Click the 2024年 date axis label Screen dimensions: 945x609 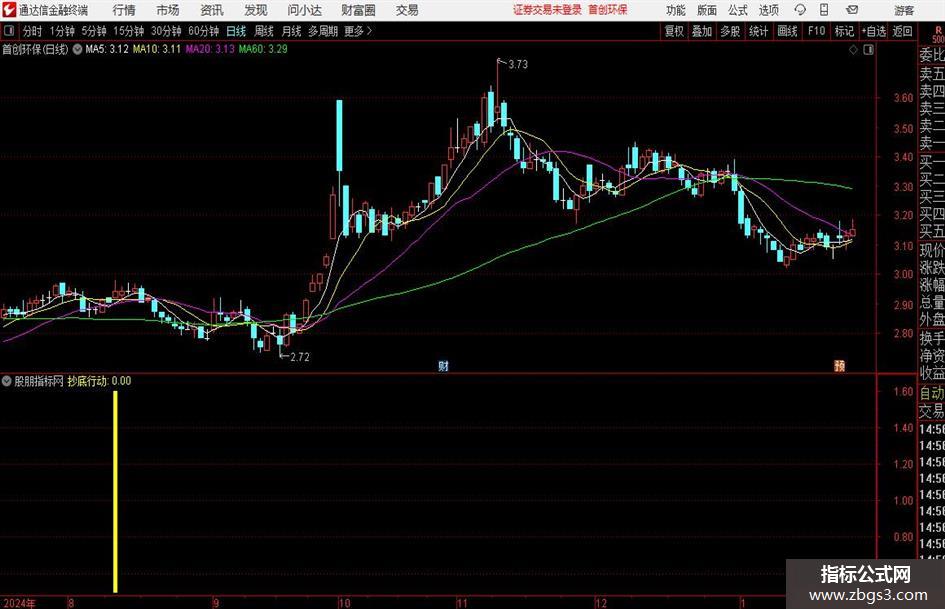[19, 603]
